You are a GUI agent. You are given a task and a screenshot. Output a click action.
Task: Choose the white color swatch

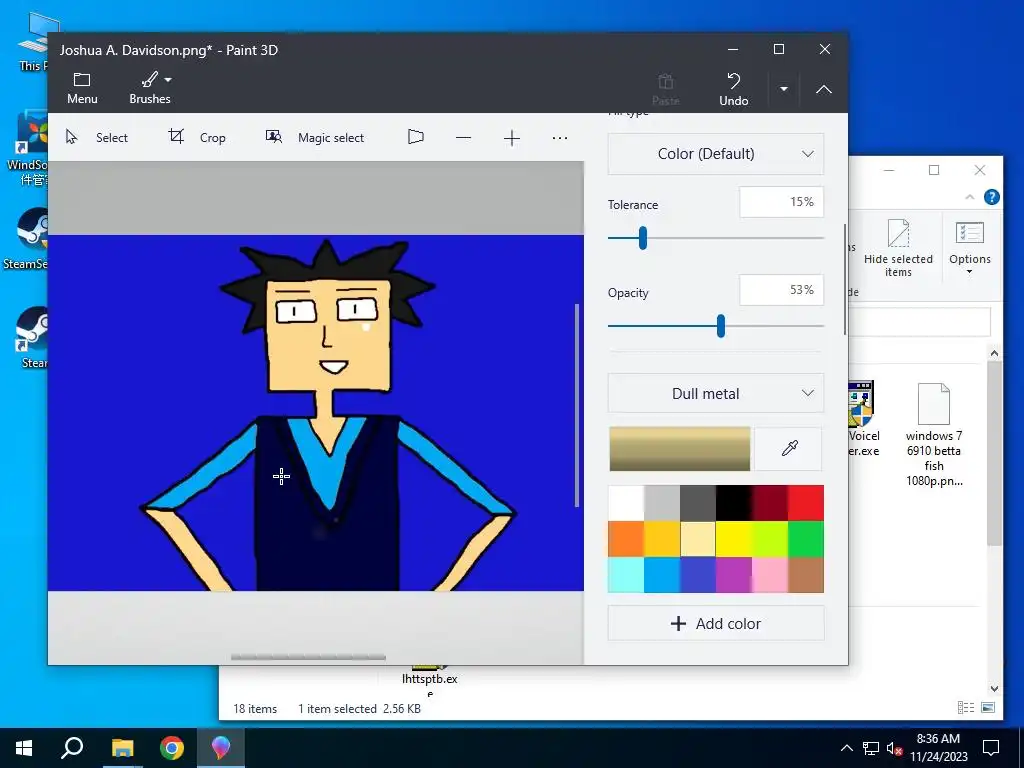(626, 503)
